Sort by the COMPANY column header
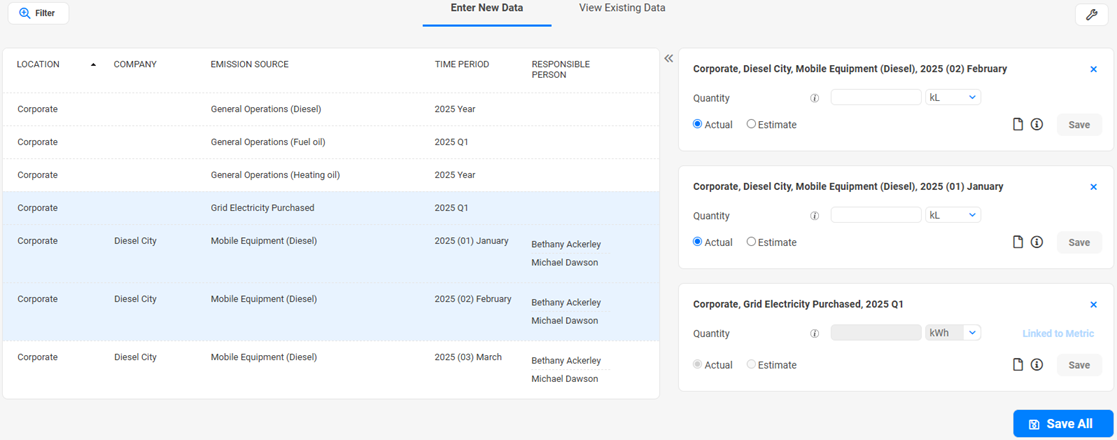 (x=135, y=64)
